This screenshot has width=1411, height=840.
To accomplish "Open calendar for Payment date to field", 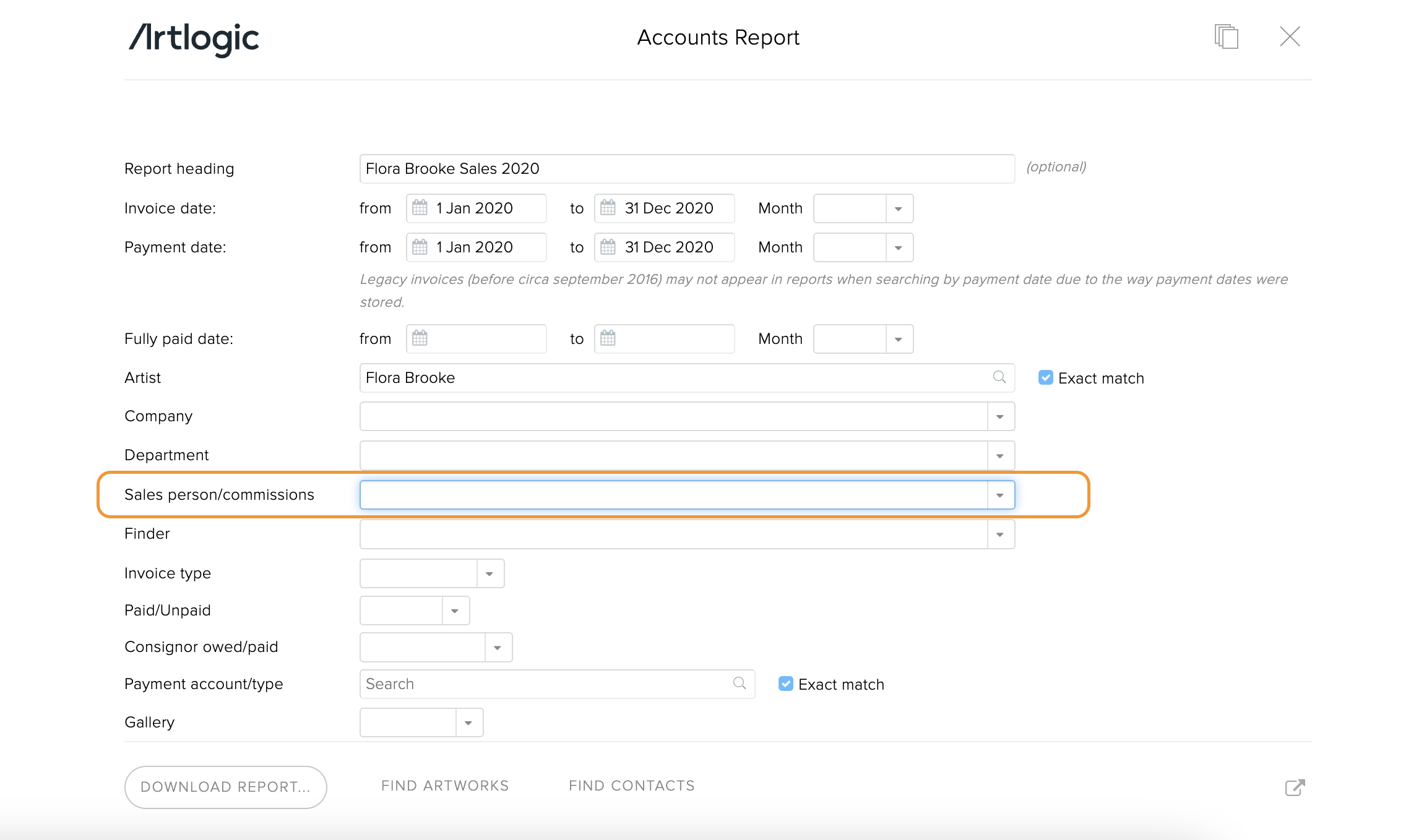I will coord(608,247).
